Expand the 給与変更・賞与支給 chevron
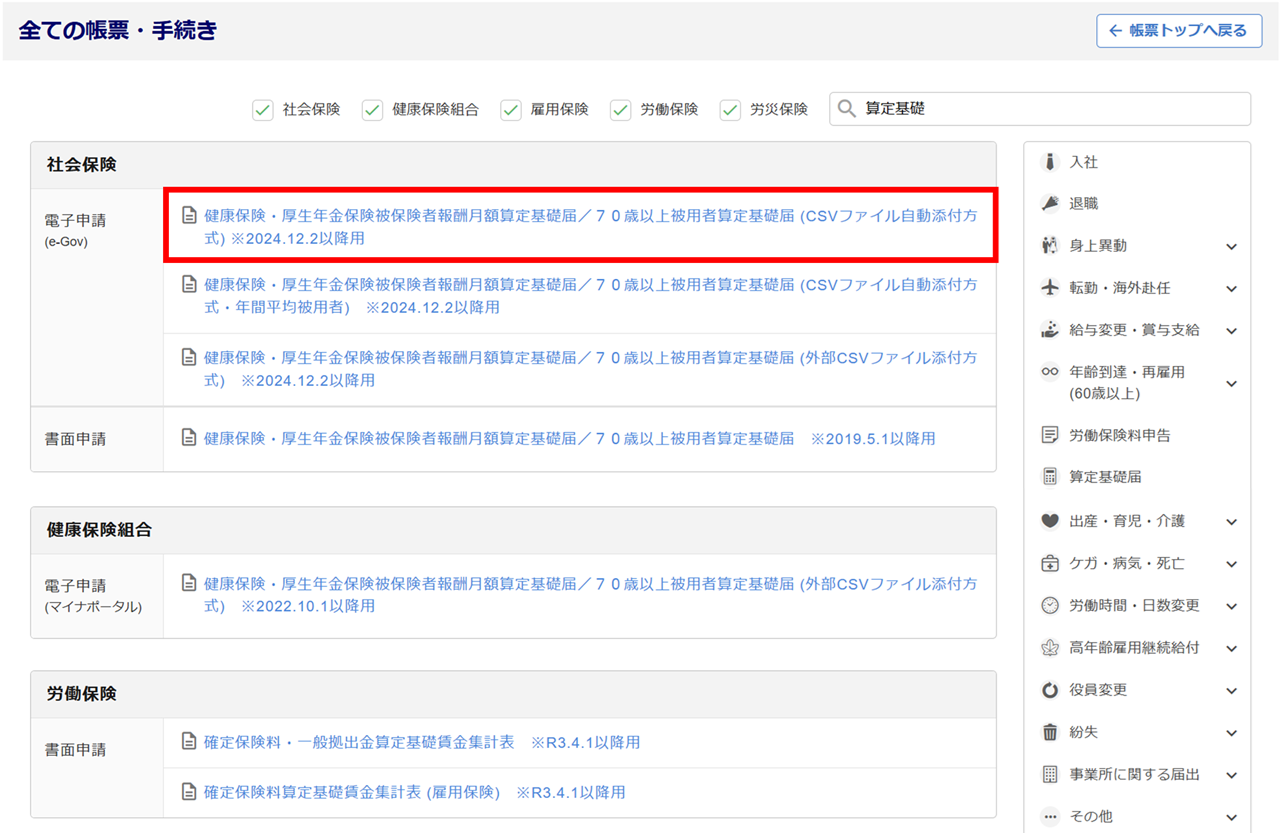 (x=1231, y=331)
